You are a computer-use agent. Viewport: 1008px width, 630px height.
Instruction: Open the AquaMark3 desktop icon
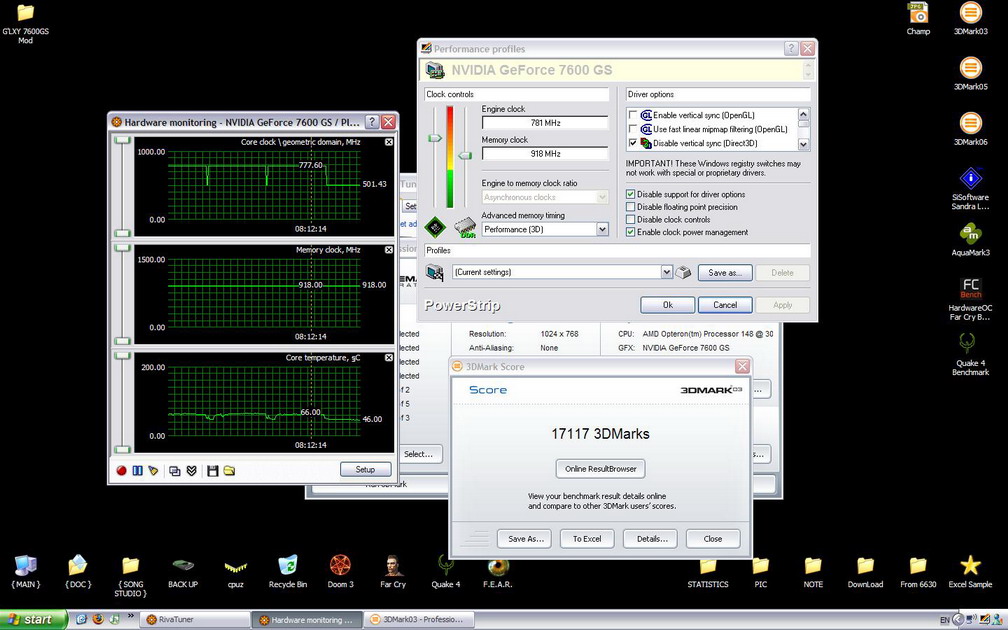pyautogui.click(x=970, y=239)
